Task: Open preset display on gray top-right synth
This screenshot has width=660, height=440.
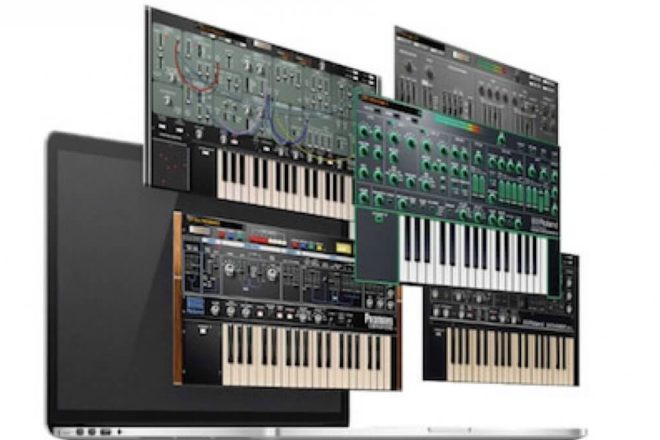Action: [x=461, y=56]
